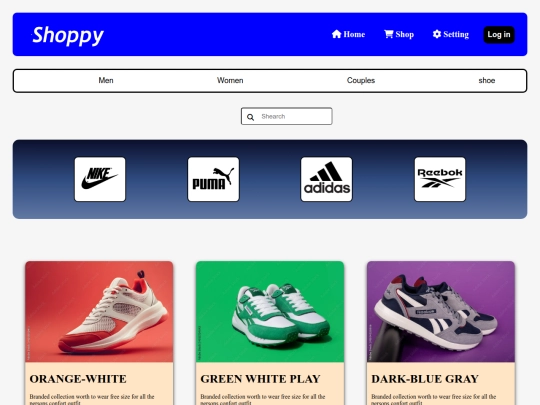
Task: Go to the shoe category
Action: click(487, 80)
